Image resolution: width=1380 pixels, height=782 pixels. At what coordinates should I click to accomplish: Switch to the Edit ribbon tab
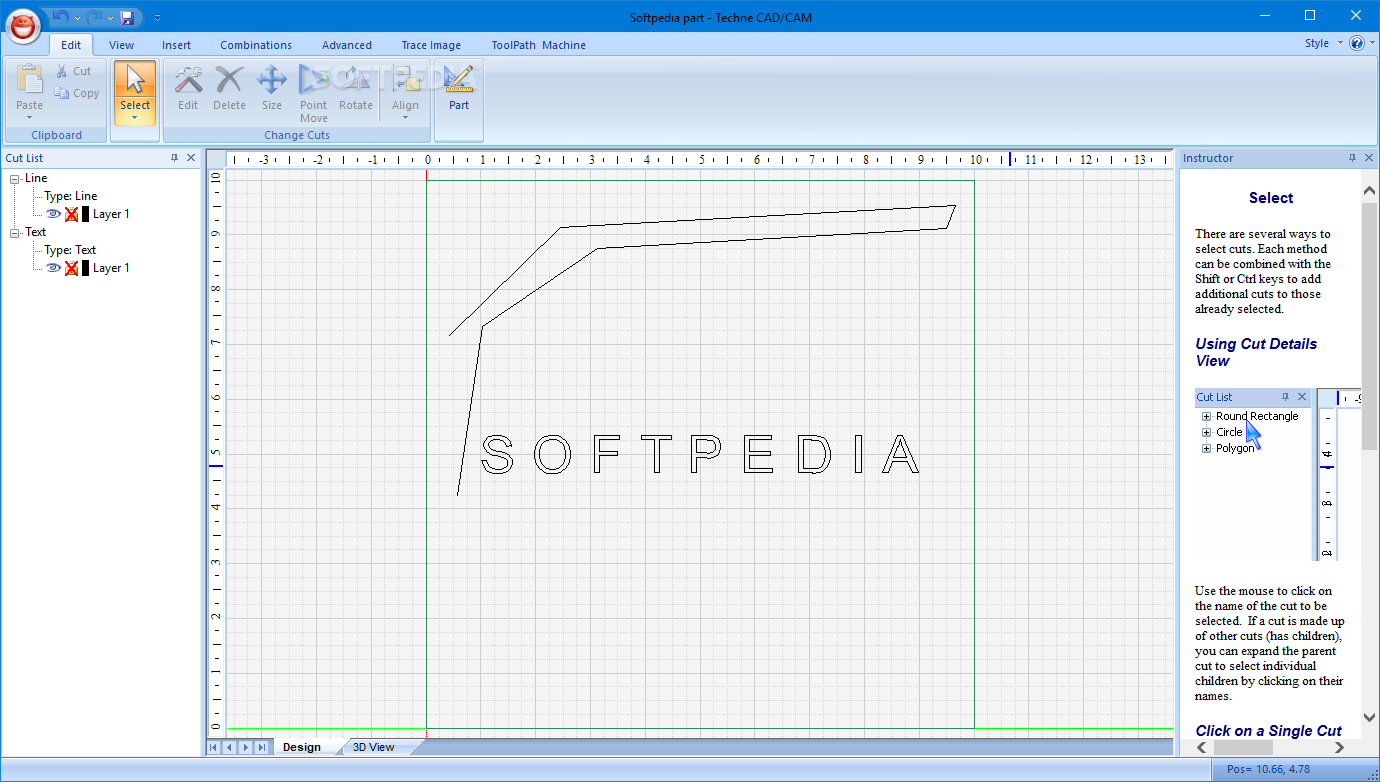pyautogui.click(x=71, y=45)
